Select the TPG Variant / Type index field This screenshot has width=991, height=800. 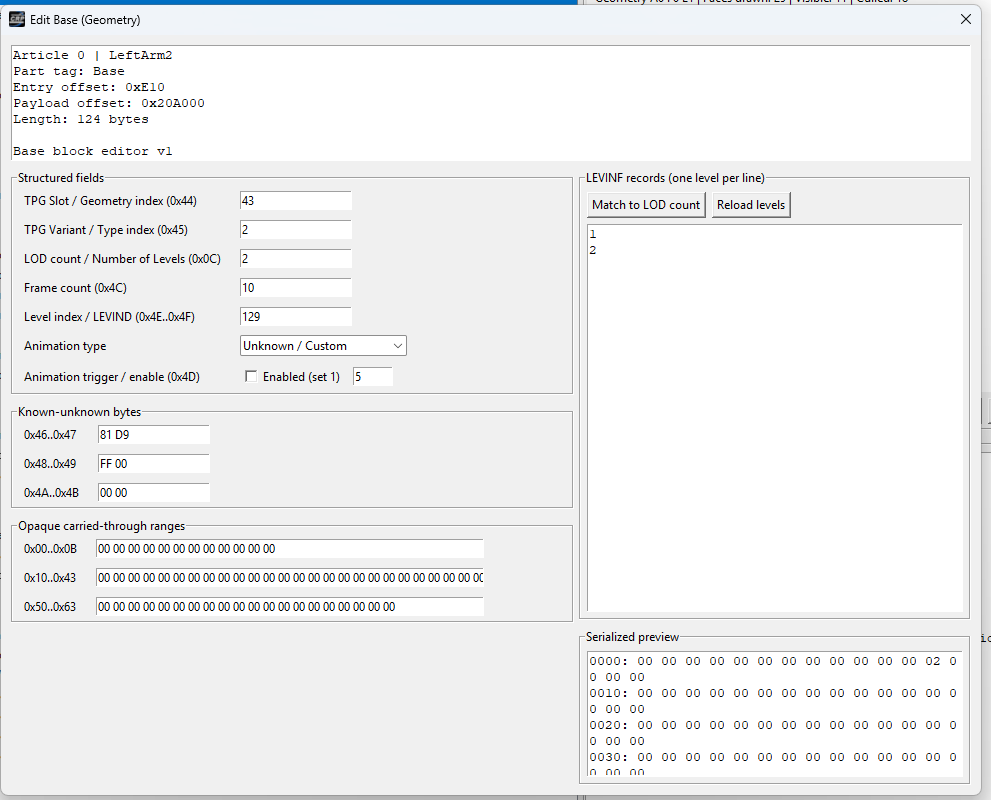(295, 230)
